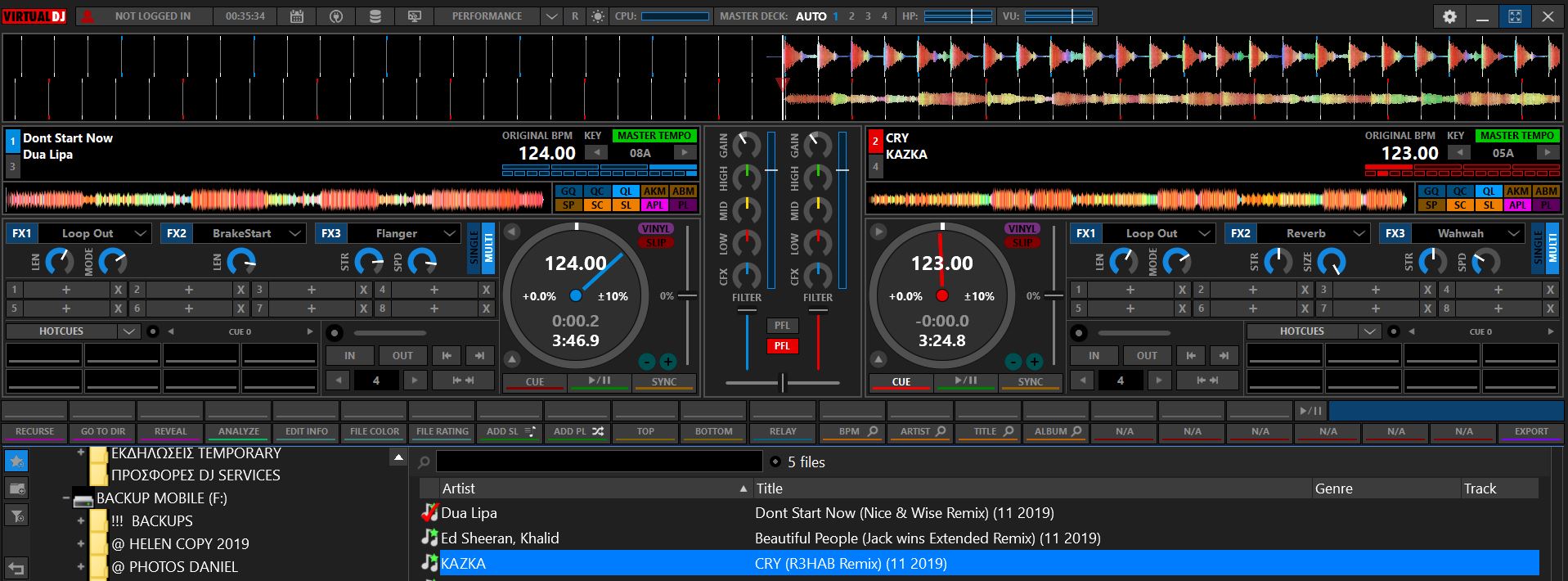Toggle FX1 on deck 1
Viewport: 1568px width, 581px height.
[x=22, y=233]
